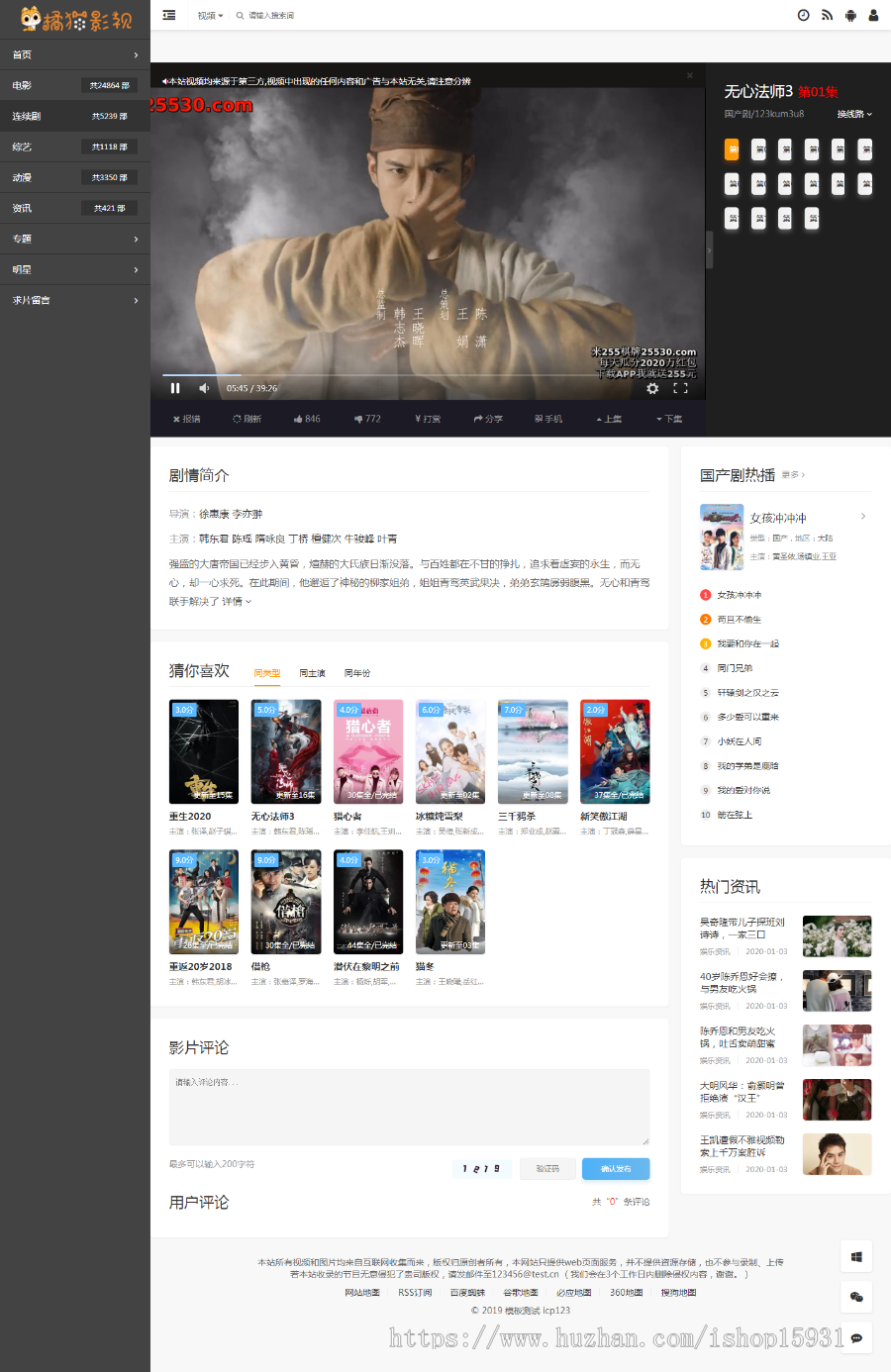Switch to the 同主演 tab
Screen dimensions: 891x1372
[x=312, y=673]
